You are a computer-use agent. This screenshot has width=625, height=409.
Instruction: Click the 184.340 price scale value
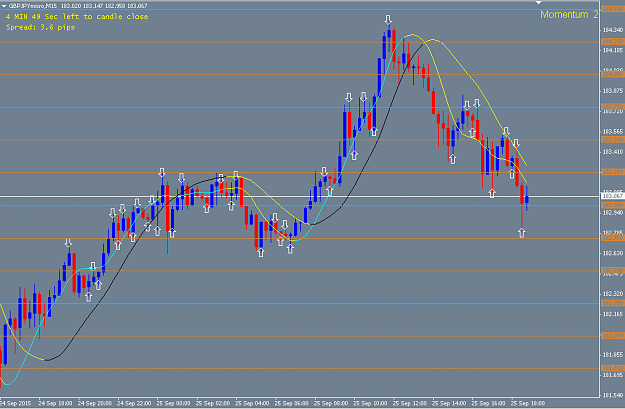point(613,30)
